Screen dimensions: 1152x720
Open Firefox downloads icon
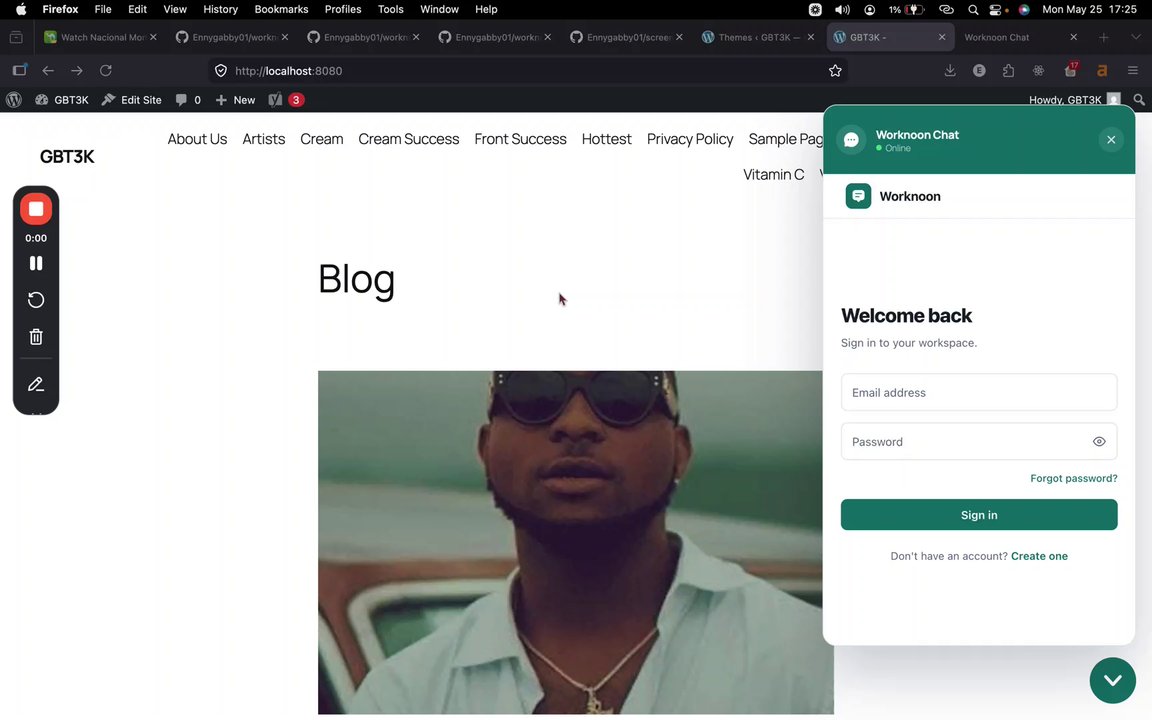[x=950, y=71]
